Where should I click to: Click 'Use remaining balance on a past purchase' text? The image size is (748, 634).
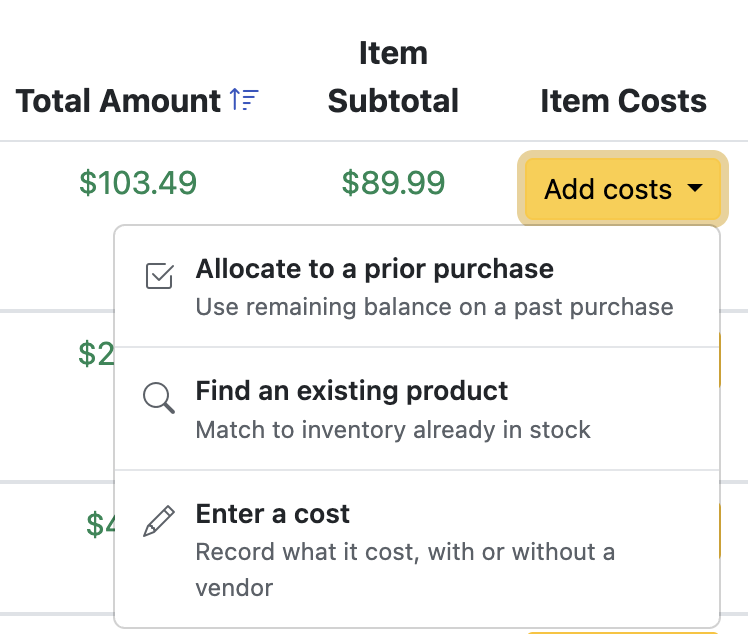coord(434,307)
